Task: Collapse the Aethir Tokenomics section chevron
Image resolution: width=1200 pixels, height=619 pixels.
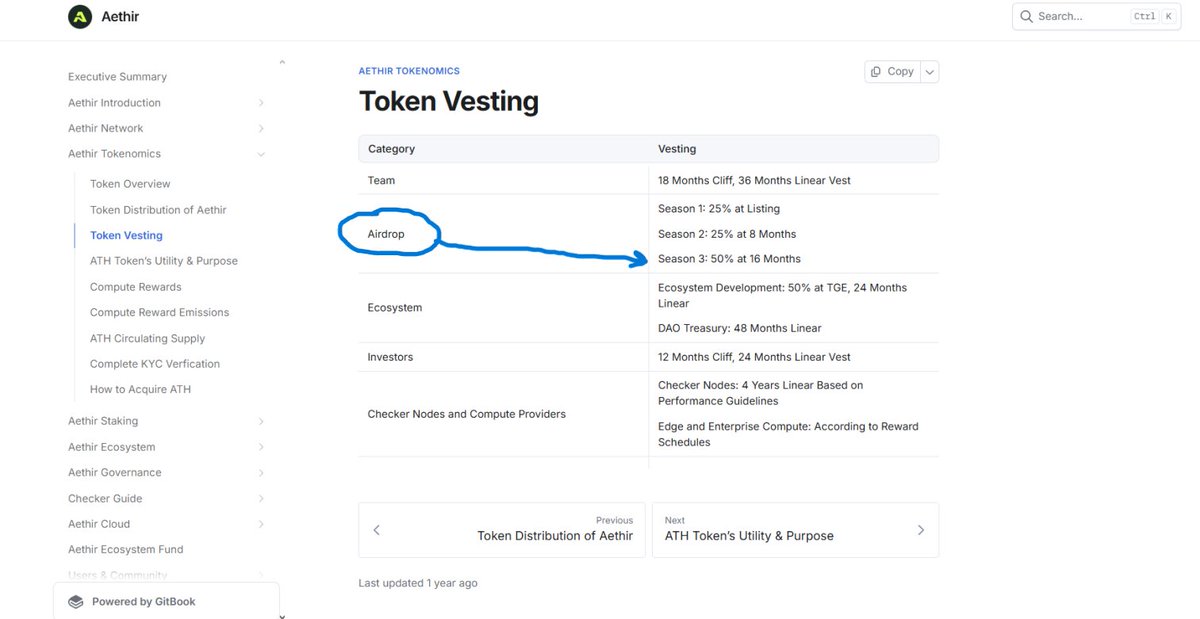Action: [261, 154]
